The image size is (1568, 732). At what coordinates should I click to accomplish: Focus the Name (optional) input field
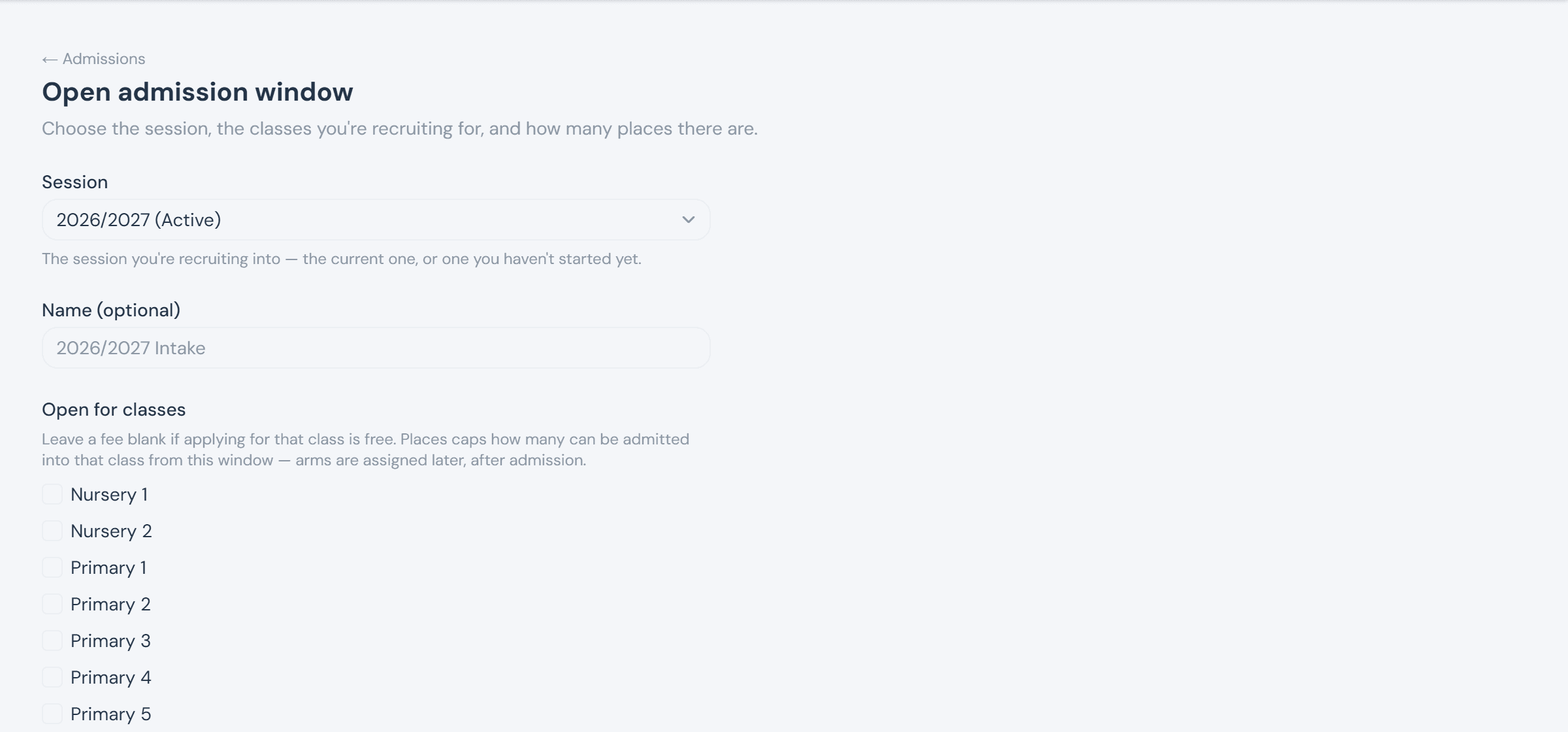tap(376, 348)
